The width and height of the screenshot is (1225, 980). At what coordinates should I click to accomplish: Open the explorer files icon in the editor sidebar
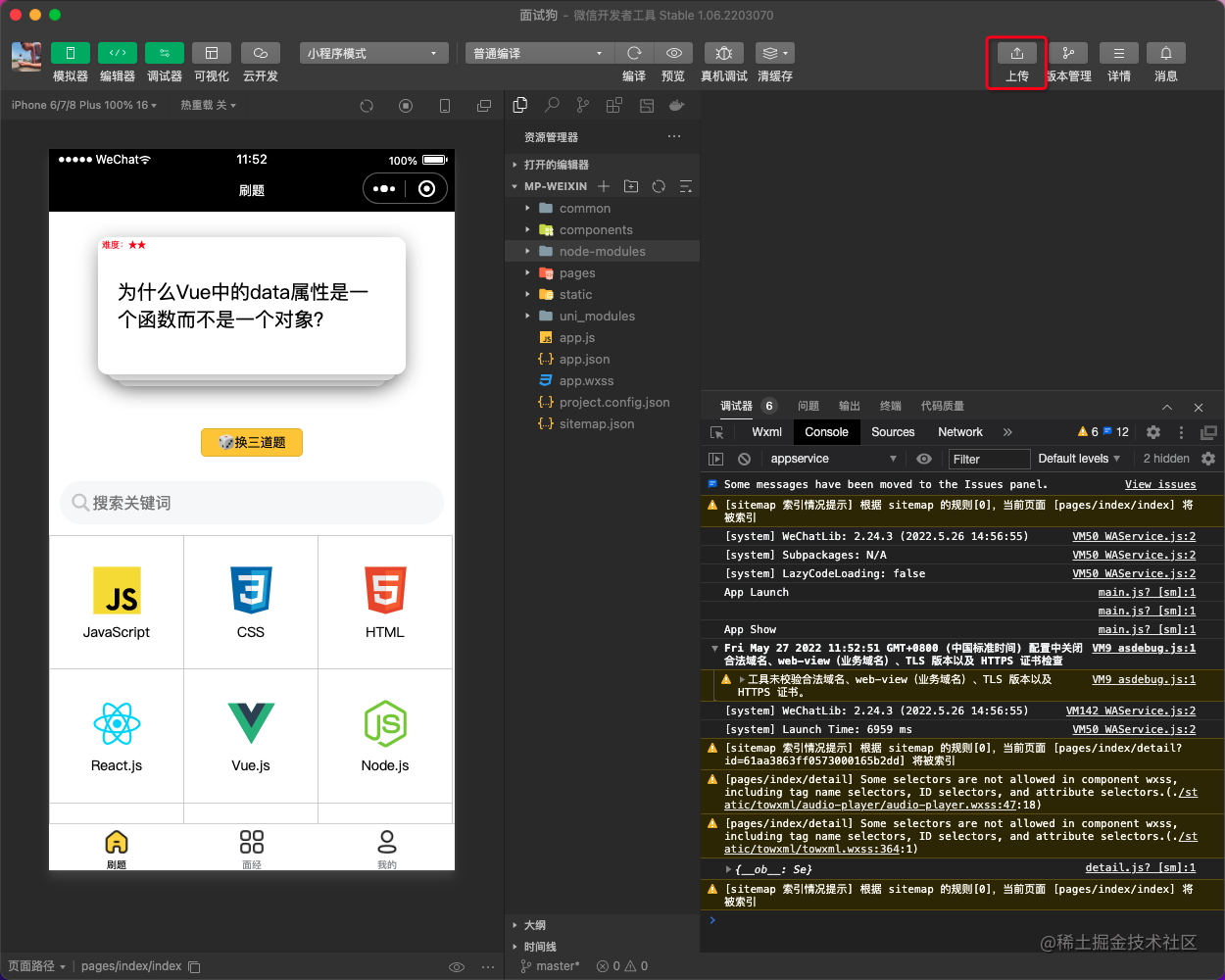point(520,105)
